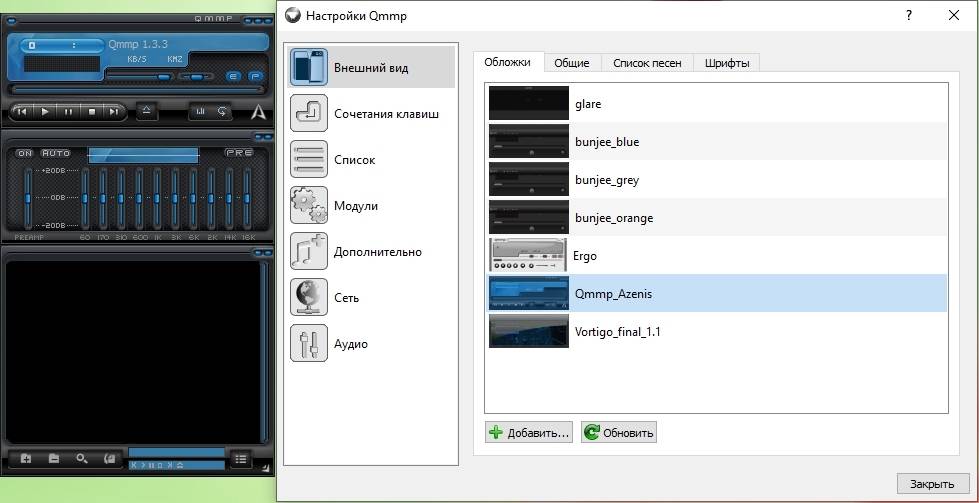Click the playlist vertical scrollbar
979x503 pixels.
[x=263, y=351]
